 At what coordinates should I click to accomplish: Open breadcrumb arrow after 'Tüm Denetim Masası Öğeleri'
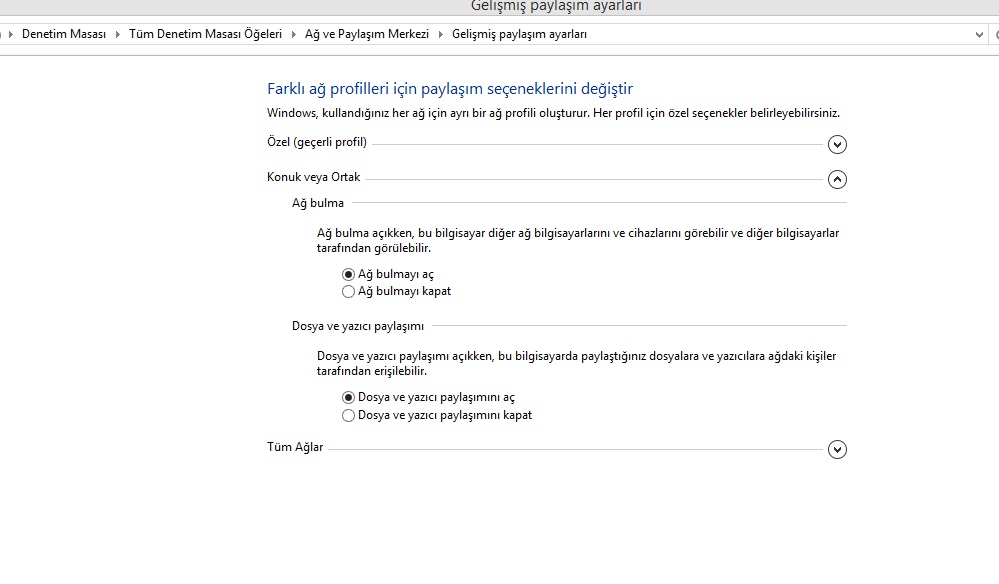point(293,34)
